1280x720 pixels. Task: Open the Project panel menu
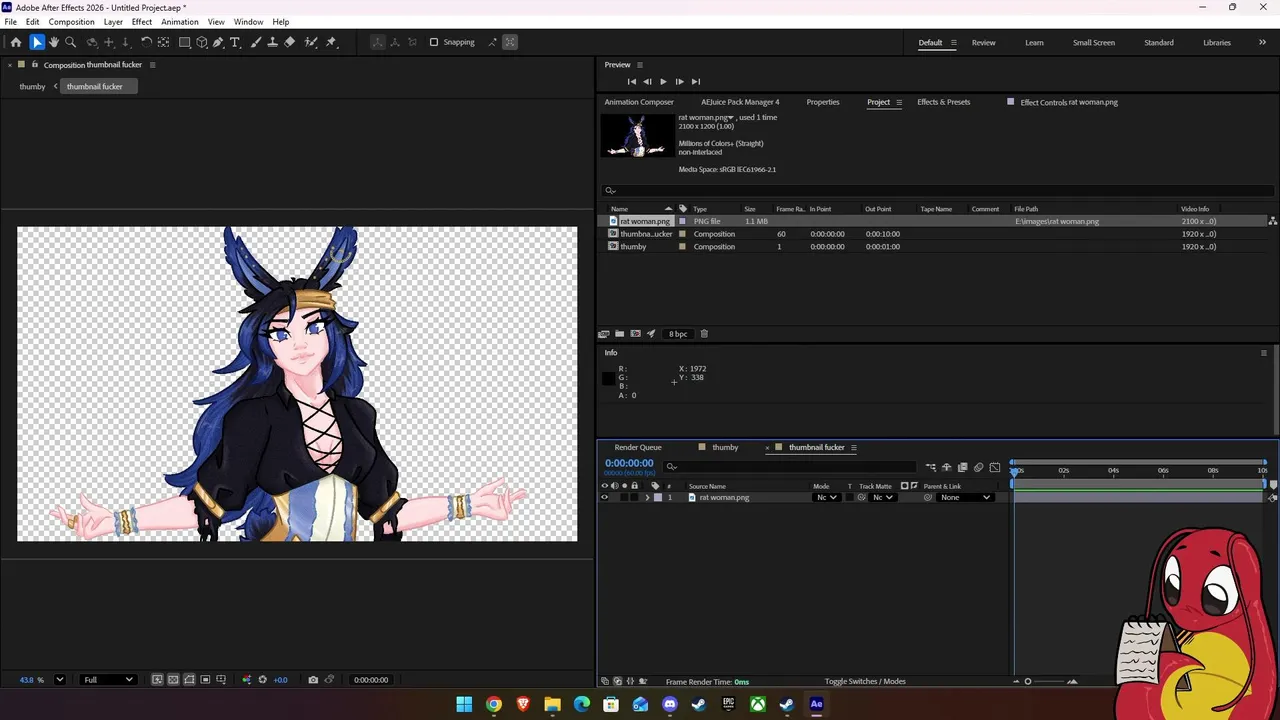899,102
